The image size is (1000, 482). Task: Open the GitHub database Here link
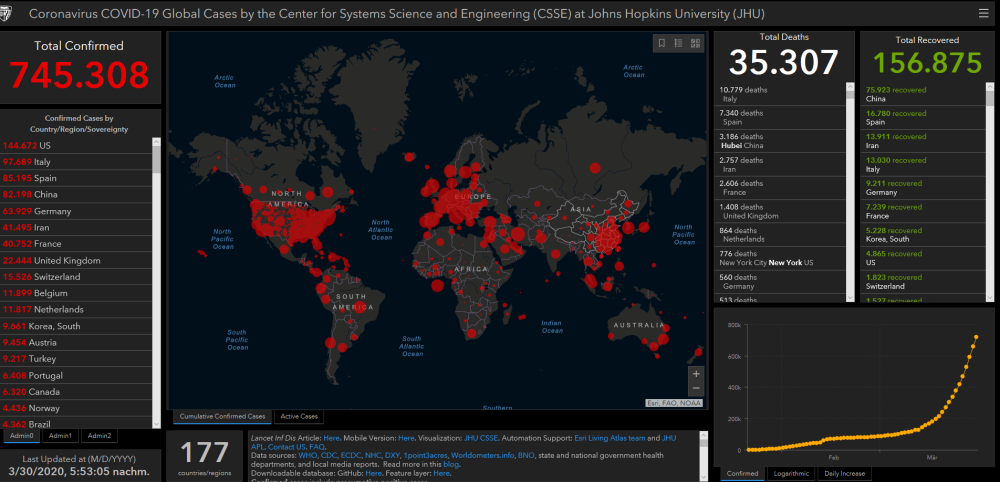click(x=373, y=473)
